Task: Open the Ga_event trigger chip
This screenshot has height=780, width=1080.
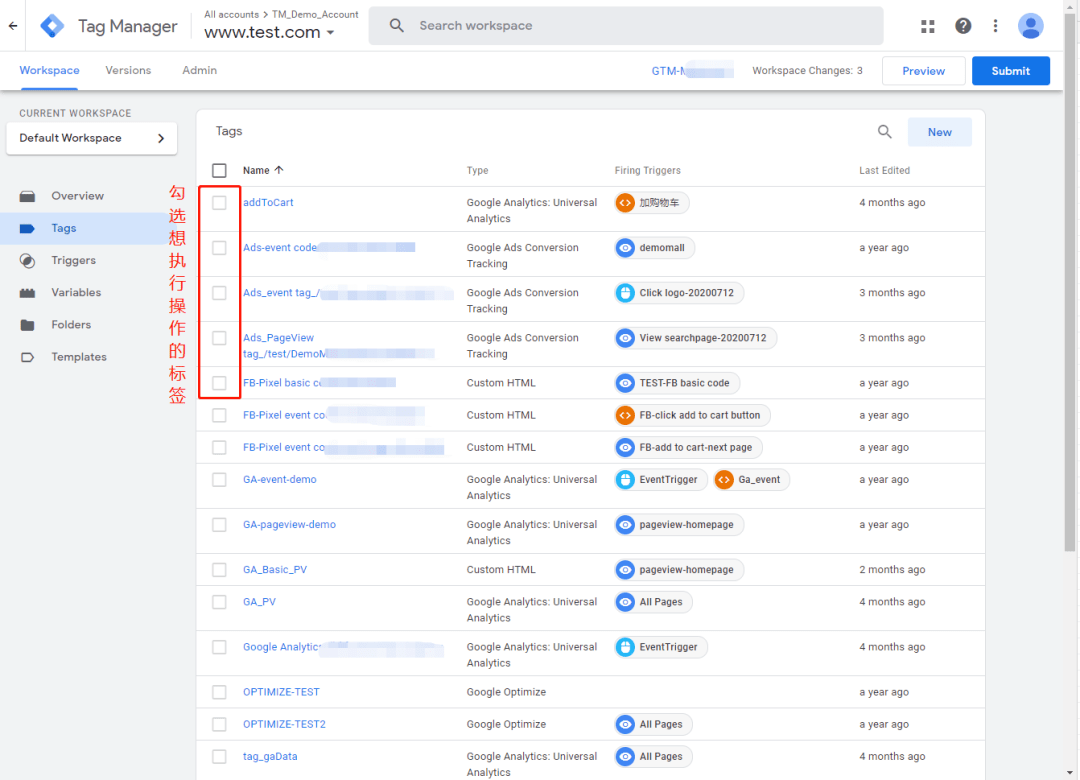Action: [x=751, y=480]
